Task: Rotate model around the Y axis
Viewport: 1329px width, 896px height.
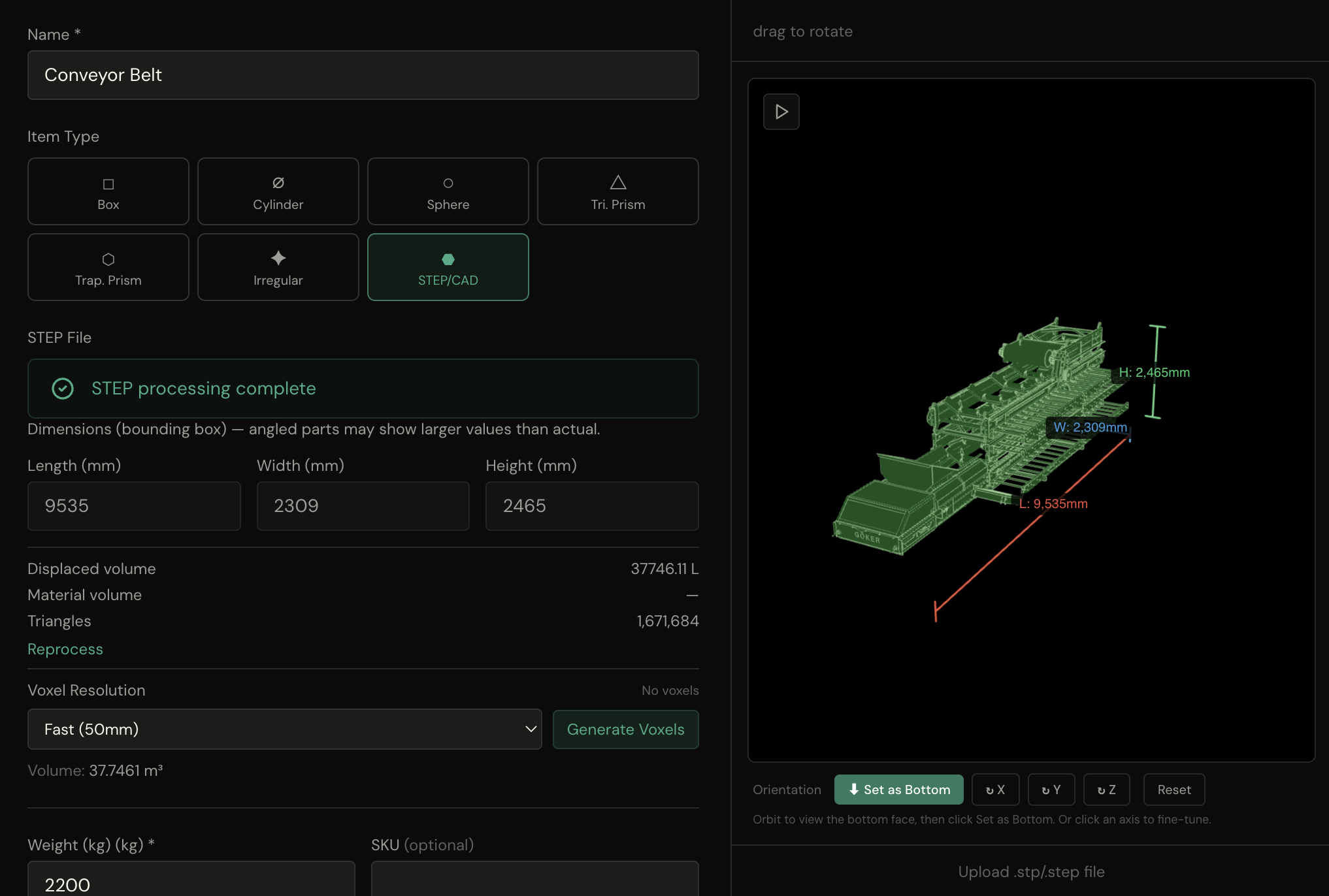Action: point(1051,790)
